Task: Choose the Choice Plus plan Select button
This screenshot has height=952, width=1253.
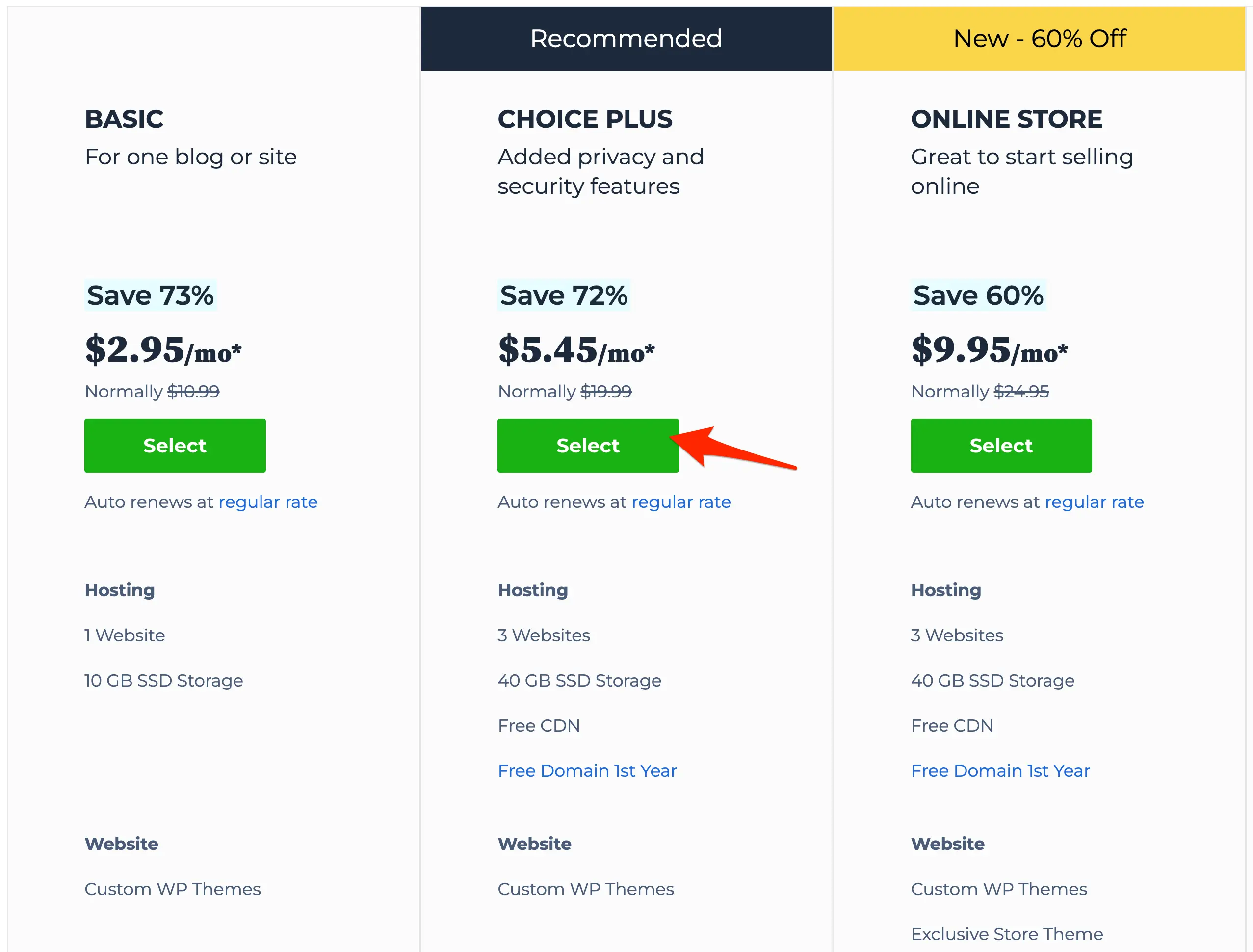Action: (x=587, y=446)
